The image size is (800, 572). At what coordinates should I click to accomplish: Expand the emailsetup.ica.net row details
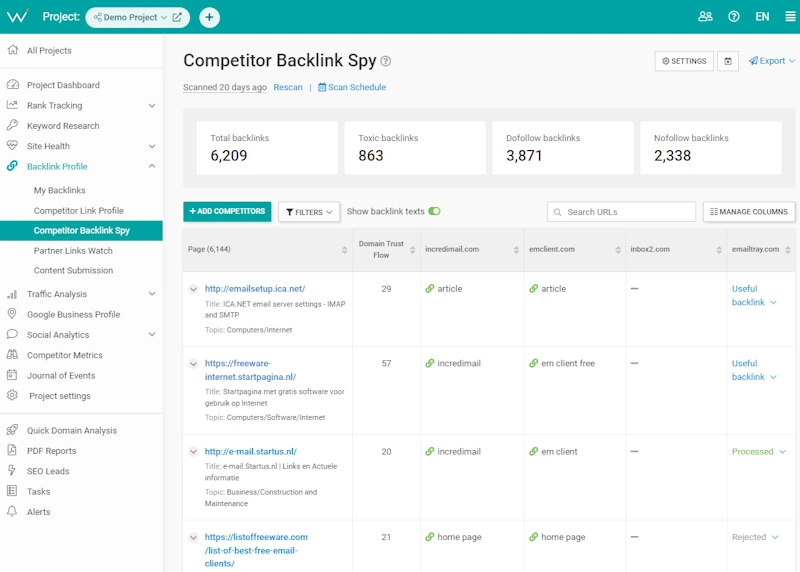click(193, 289)
